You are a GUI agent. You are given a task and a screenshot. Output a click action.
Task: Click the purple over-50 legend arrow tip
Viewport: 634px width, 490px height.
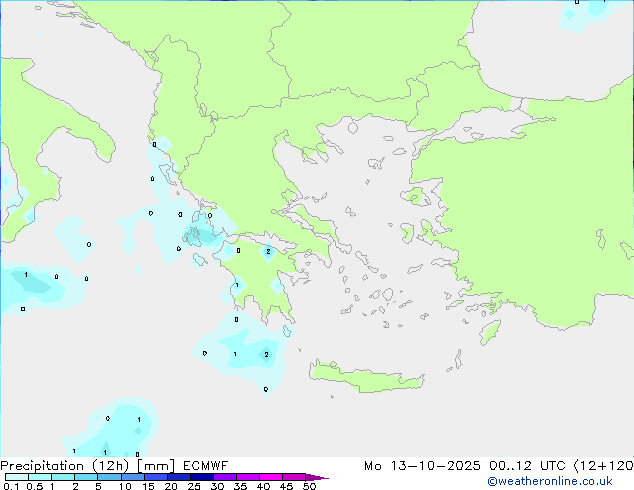click(x=317, y=477)
